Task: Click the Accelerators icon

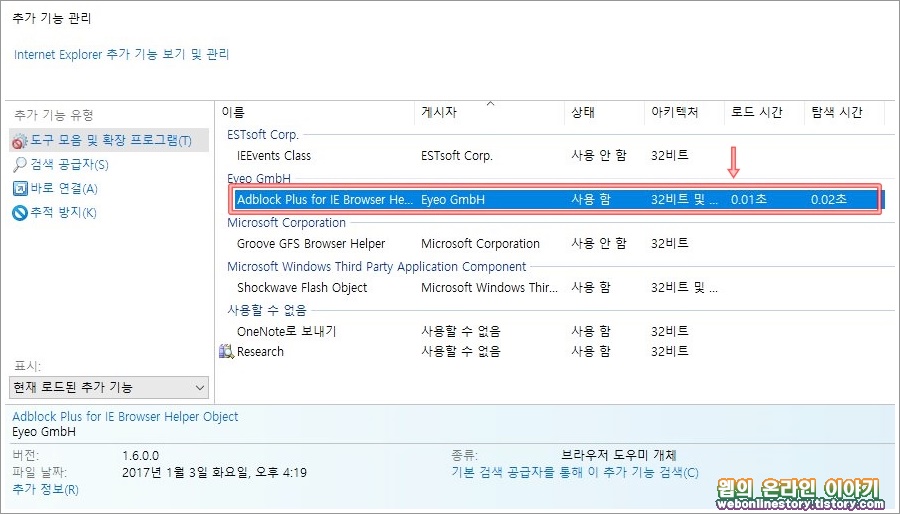Action: pos(20,189)
